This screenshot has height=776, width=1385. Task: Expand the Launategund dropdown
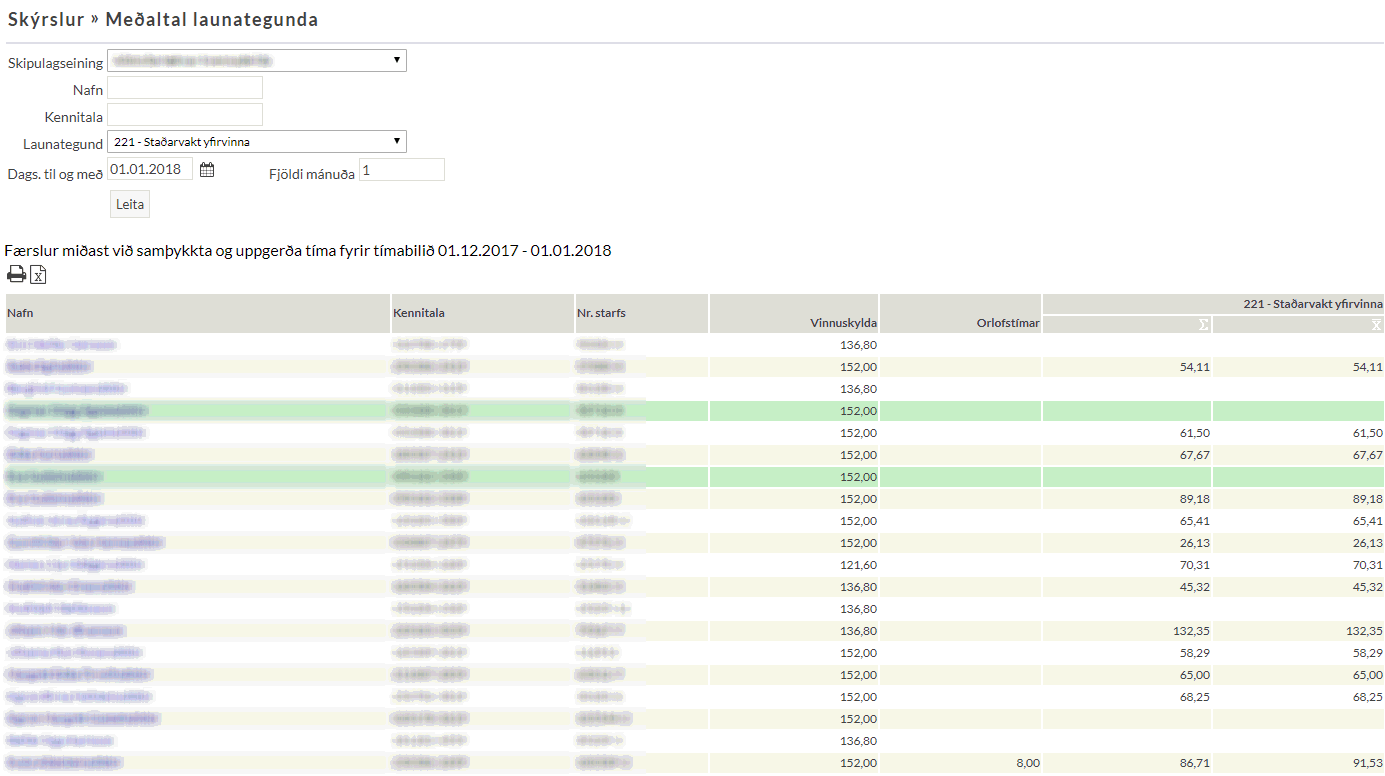[x=256, y=142]
